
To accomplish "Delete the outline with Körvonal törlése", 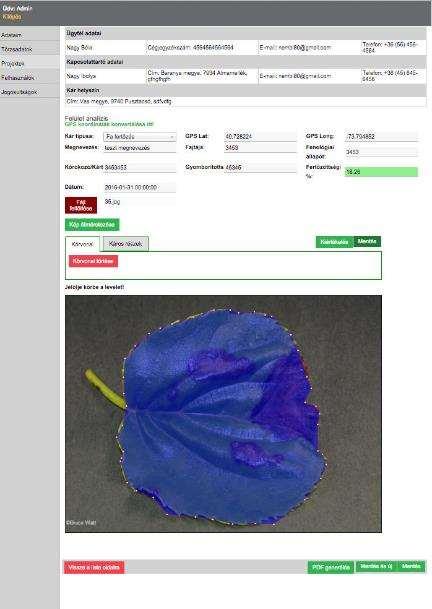I will click(93, 261).
